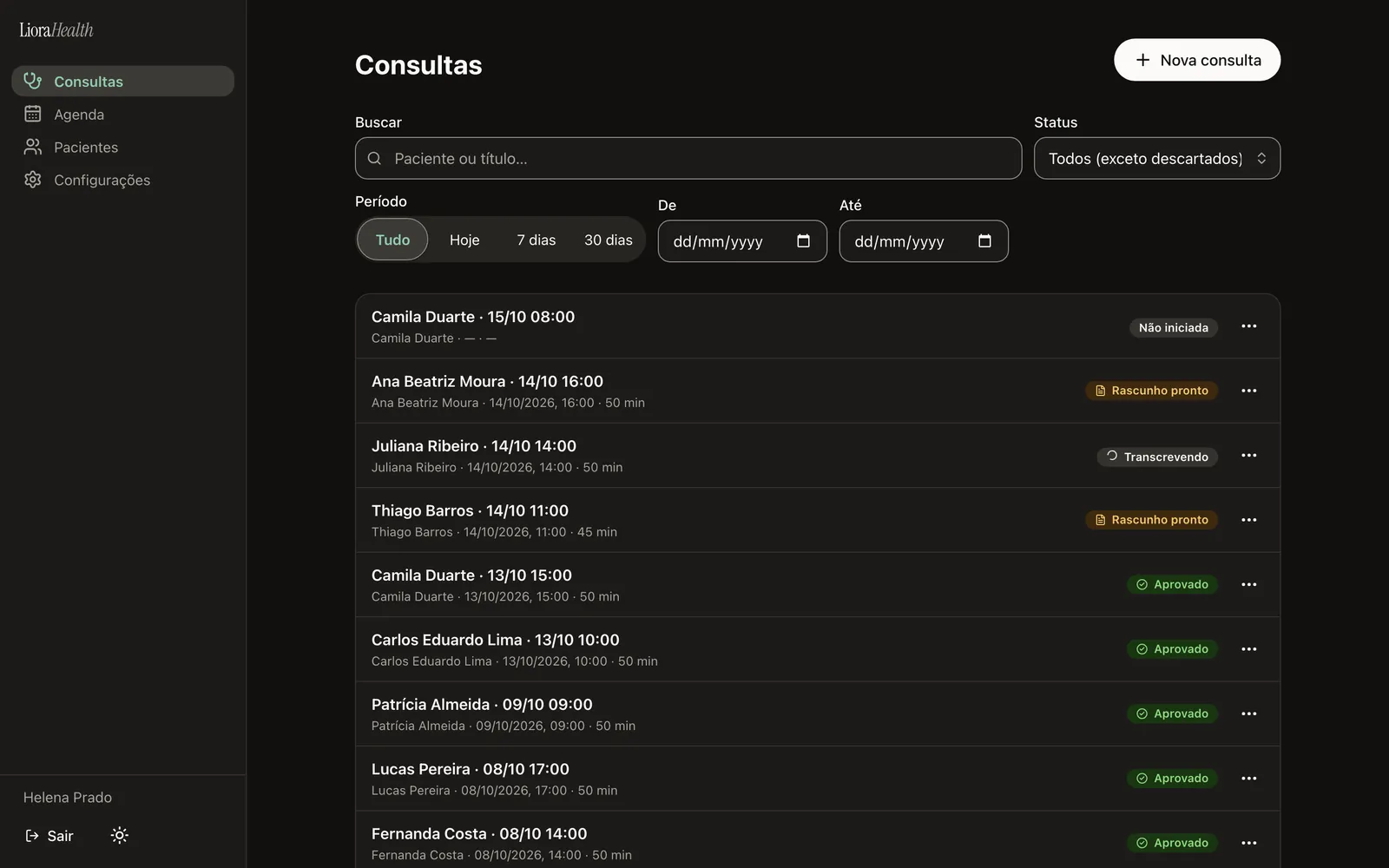Select the 30 dias period filter
This screenshot has height=868, width=1389.
tap(609, 240)
